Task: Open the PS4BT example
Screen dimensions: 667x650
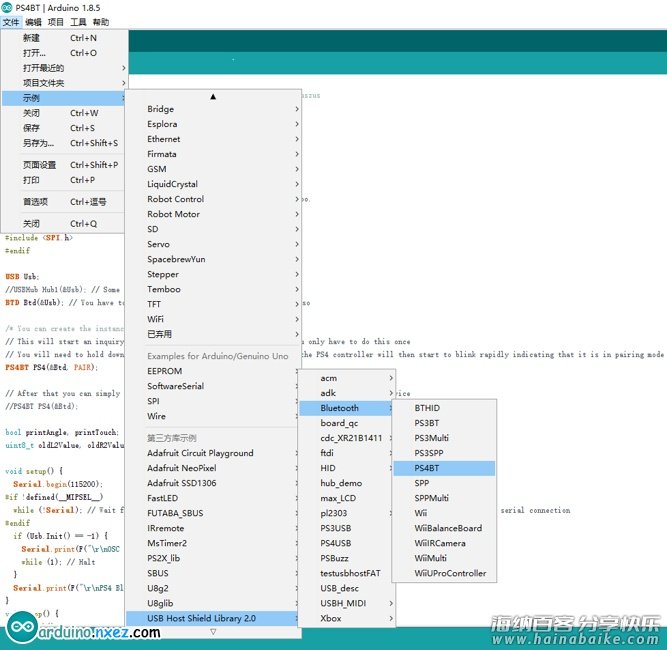Action: pos(444,468)
